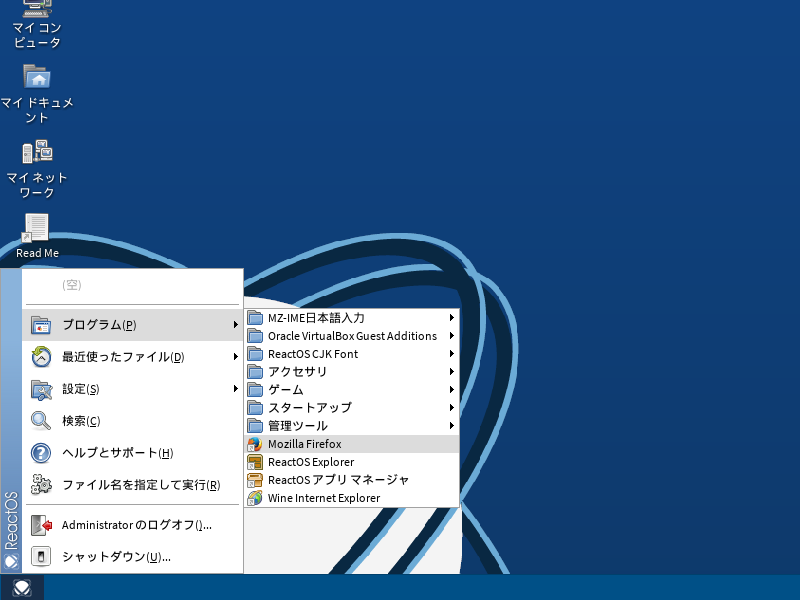
Task: Click the ReactOS CJK Font folder icon
Action: (x=255, y=354)
